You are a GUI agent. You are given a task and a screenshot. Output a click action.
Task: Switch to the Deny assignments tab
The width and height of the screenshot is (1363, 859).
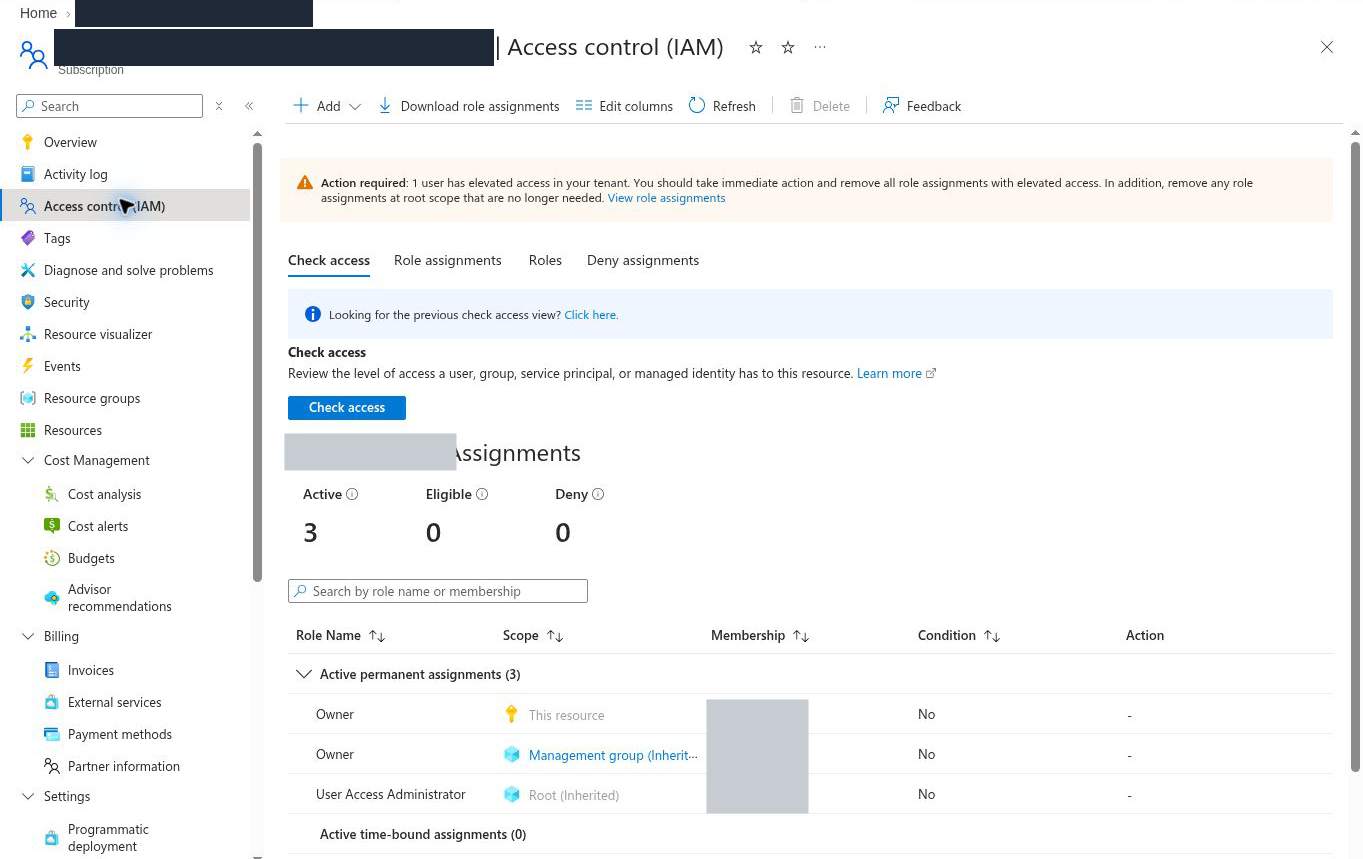tap(643, 260)
